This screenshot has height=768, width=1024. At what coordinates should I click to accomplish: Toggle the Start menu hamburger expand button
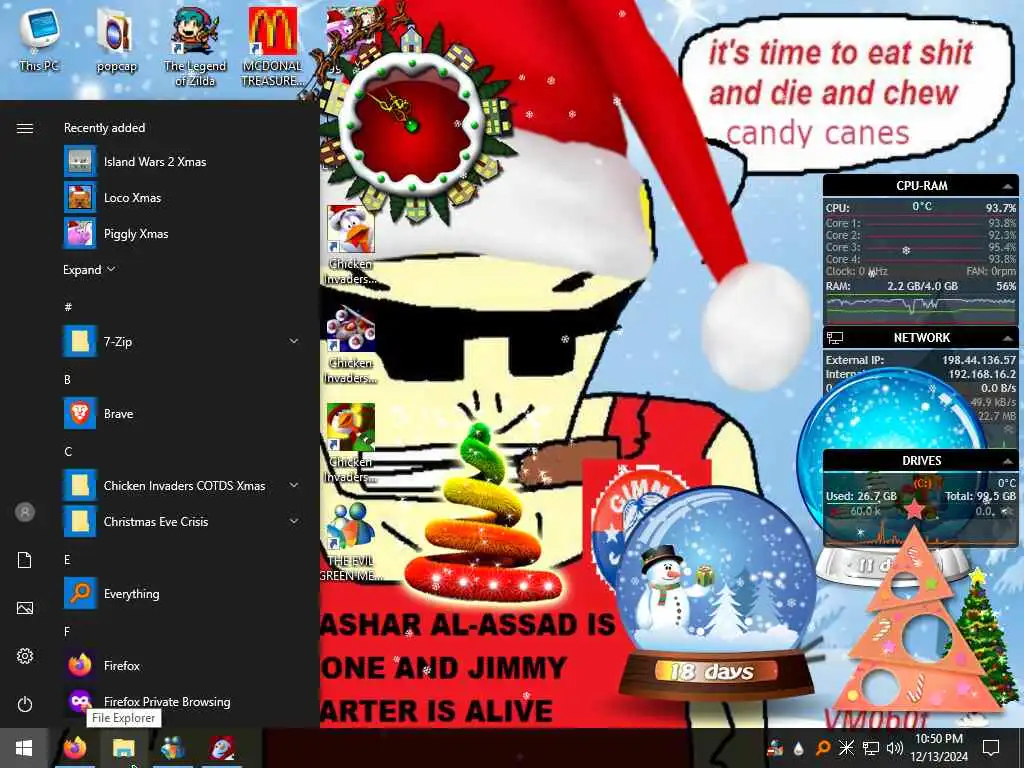tap(25, 128)
